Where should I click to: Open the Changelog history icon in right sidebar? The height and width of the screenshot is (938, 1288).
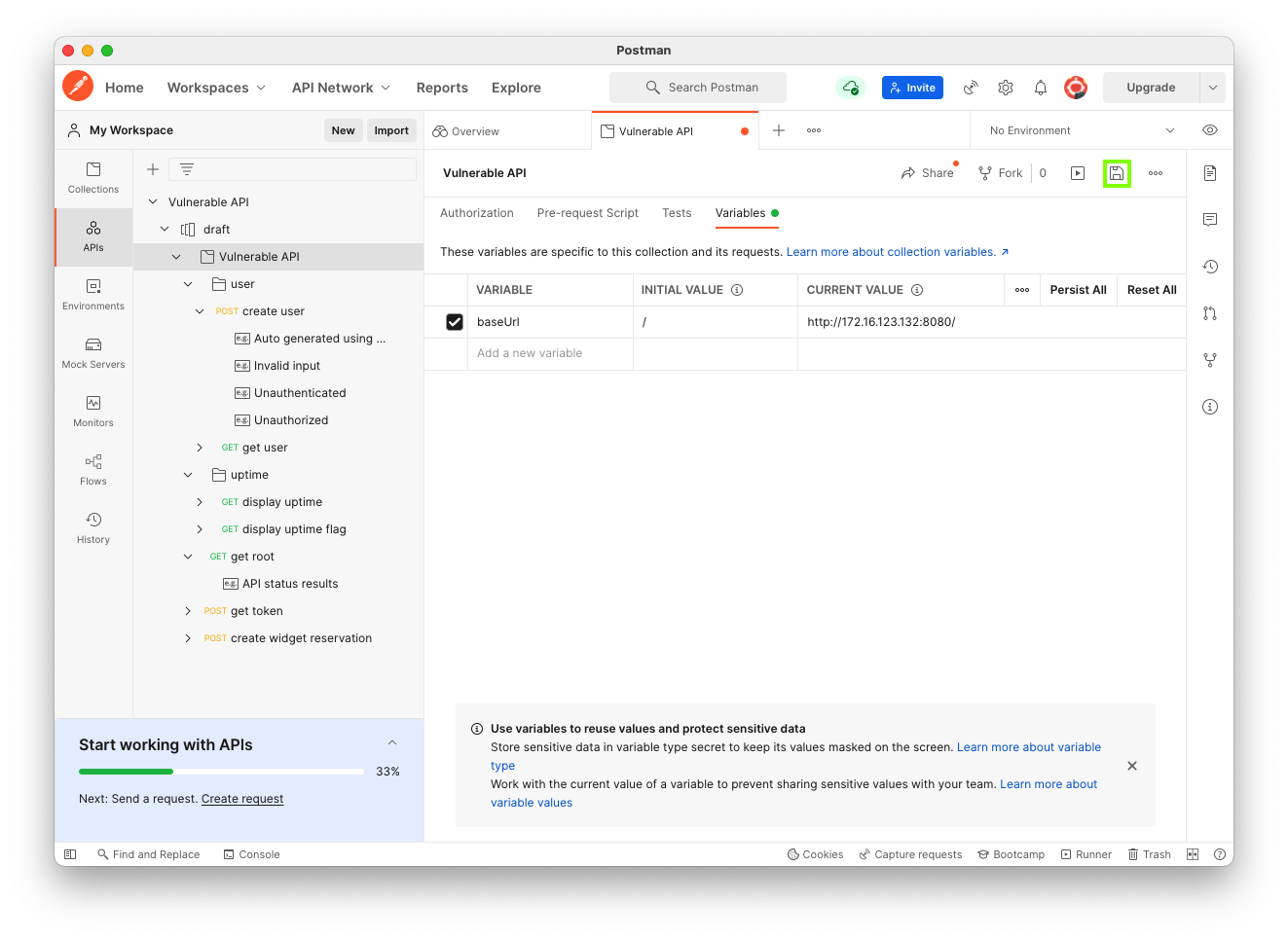1210,267
